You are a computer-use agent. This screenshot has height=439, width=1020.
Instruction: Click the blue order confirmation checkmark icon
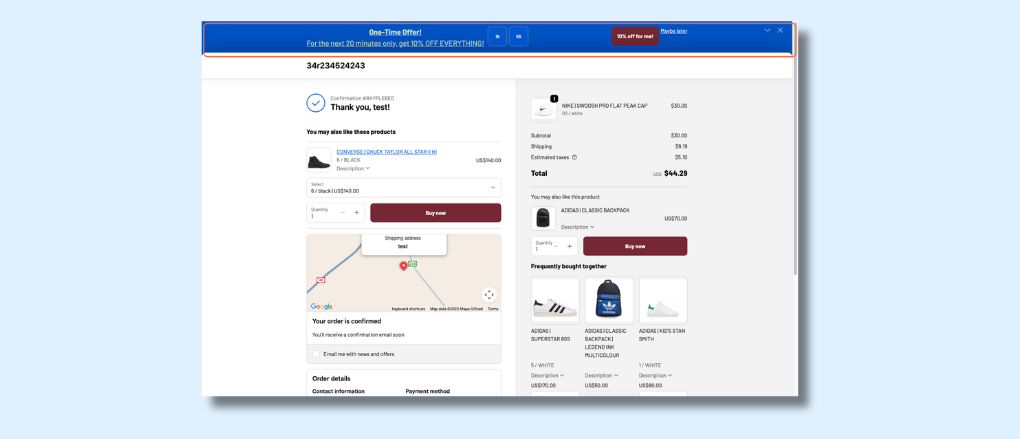click(315, 103)
